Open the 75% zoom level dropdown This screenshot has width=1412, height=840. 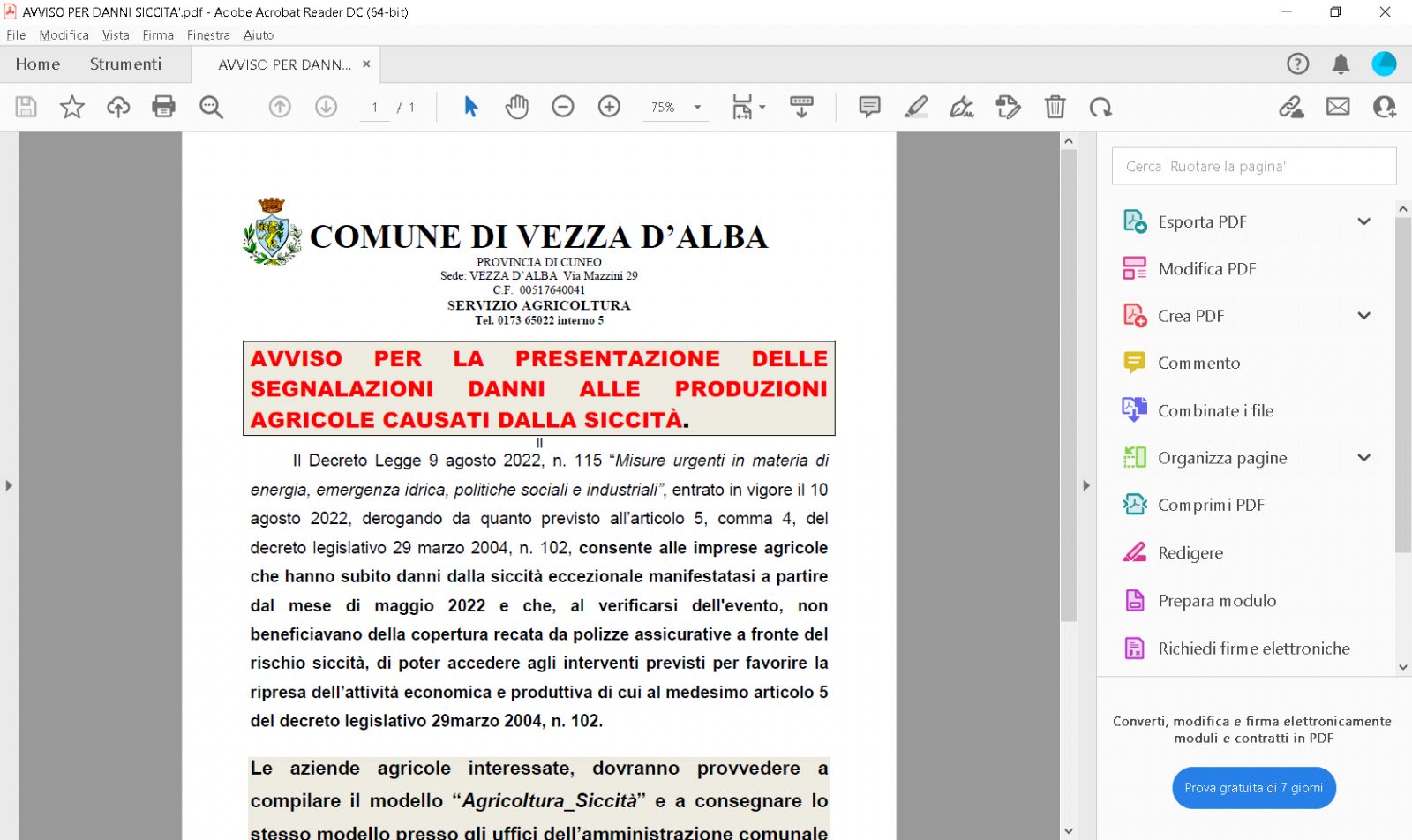(x=697, y=107)
